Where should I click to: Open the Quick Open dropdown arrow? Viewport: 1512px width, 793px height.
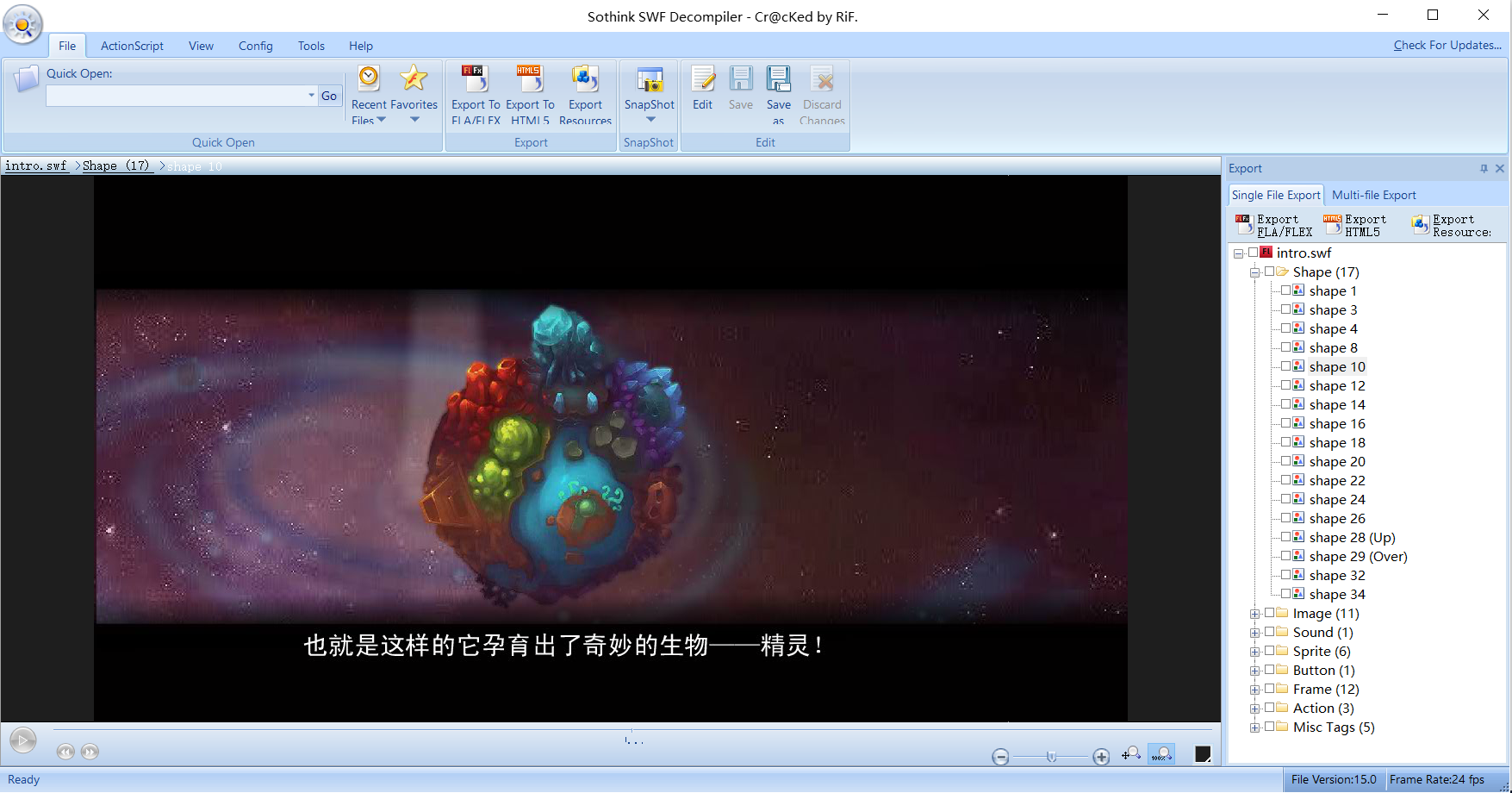point(311,96)
